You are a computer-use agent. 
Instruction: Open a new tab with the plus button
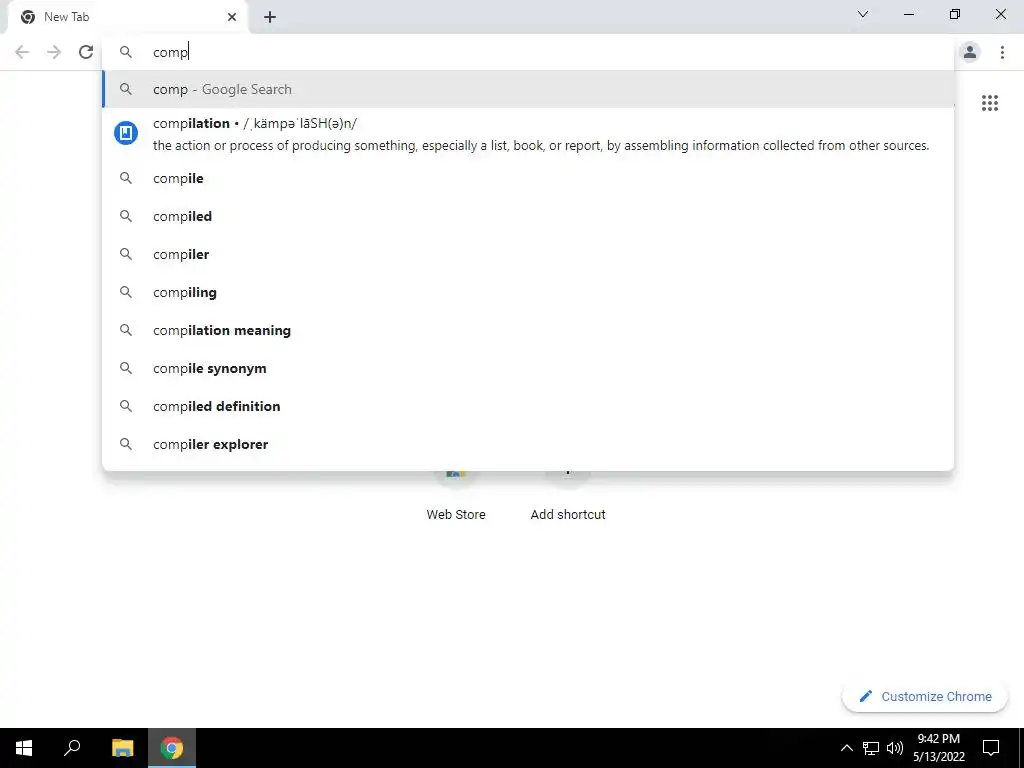[270, 17]
